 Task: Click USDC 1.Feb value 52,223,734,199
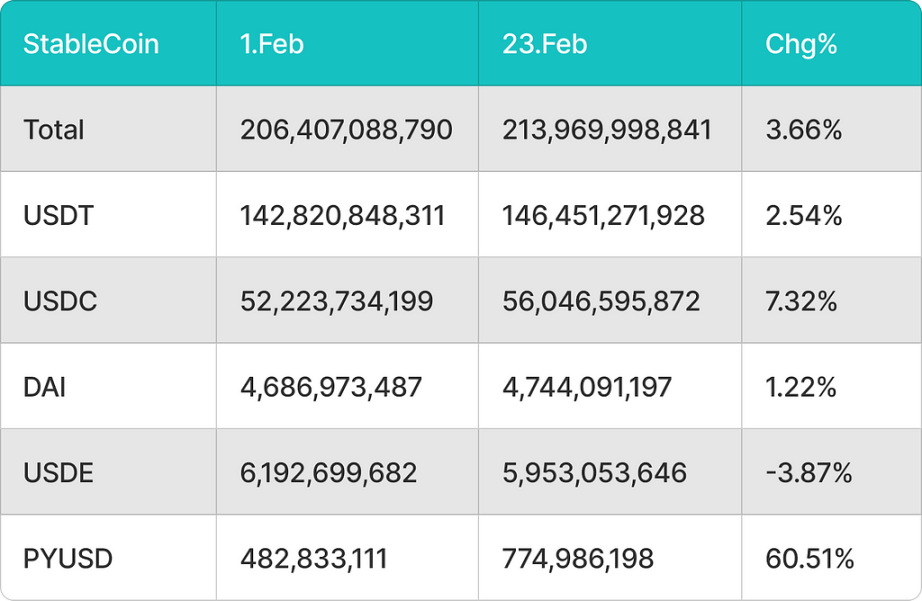click(x=336, y=301)
